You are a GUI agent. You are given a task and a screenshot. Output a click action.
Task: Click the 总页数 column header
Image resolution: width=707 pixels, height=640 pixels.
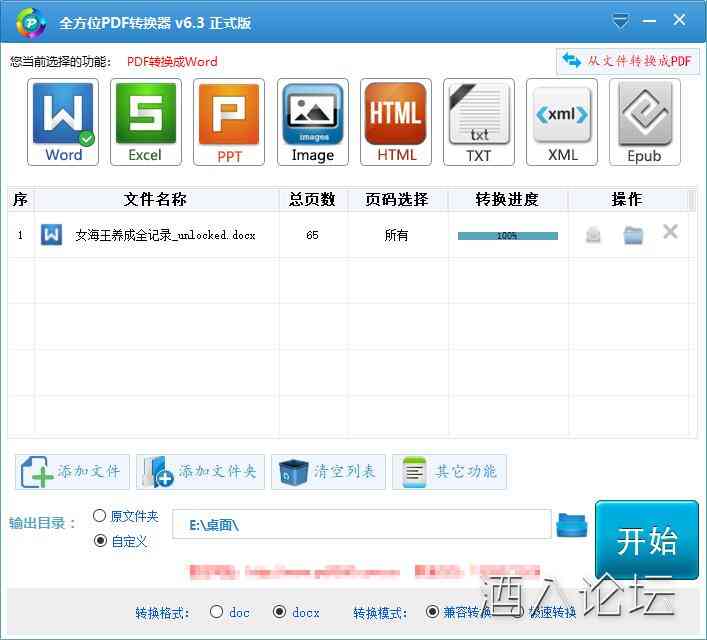pyautogui.click(x=312, y=199)
